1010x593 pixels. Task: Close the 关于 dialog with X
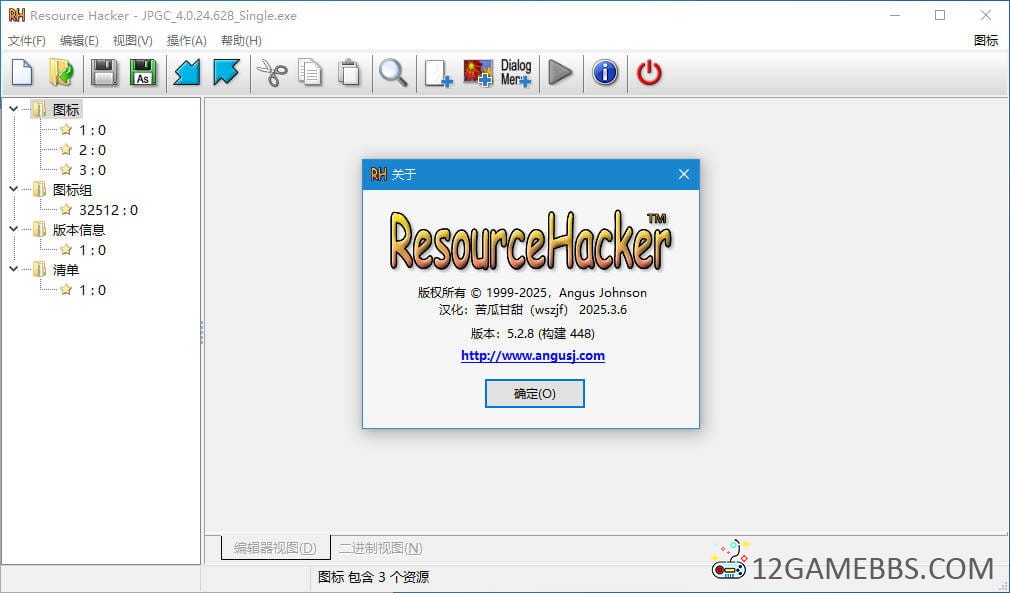pyautogui.click(x=684, y=174)
